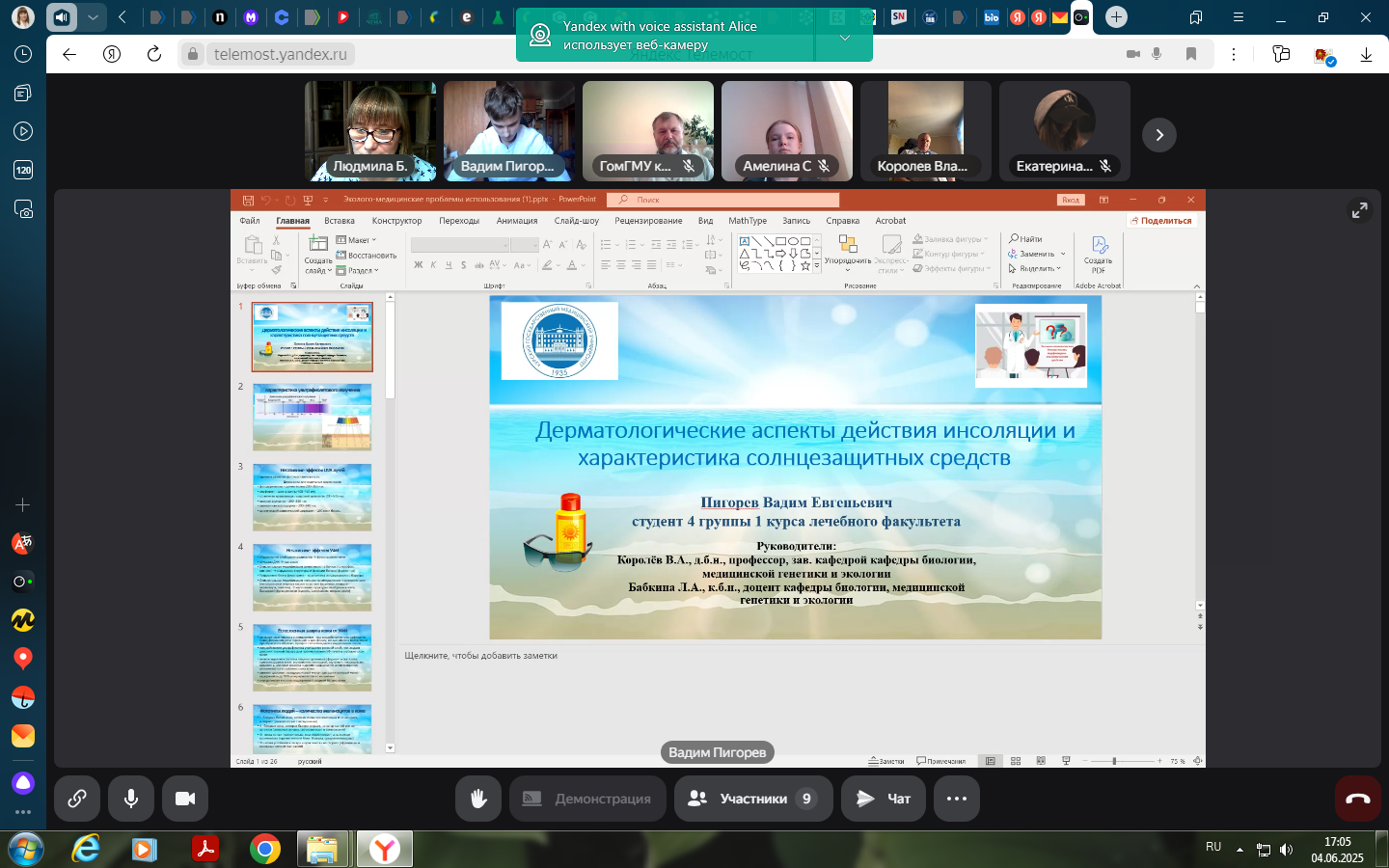Image resolution: width=1389 pixels, height=868 pixels.
Task: Open the Вставка ribbon tab
Action: coord(340,221)
